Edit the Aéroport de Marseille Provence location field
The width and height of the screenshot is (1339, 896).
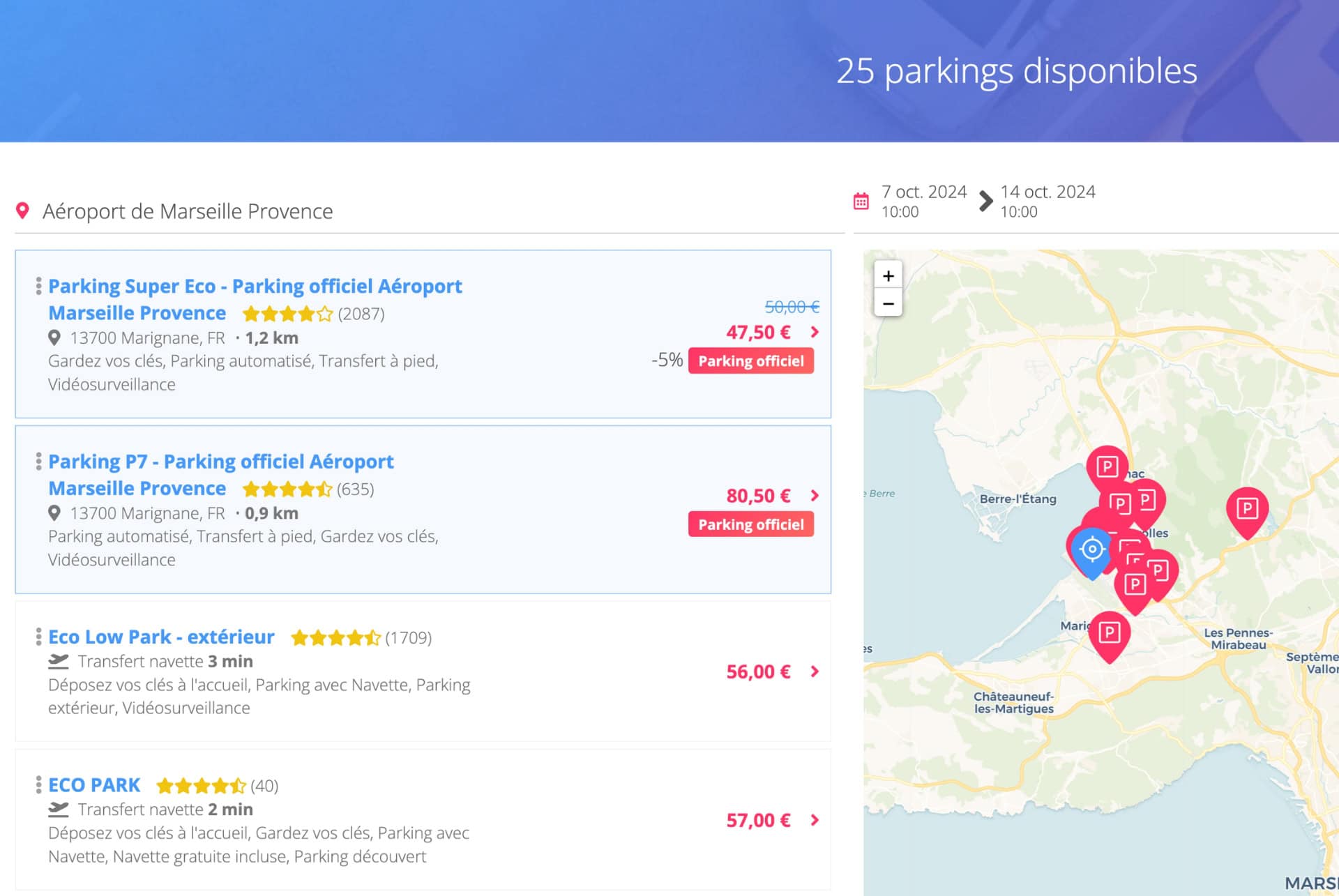[430, 211]
